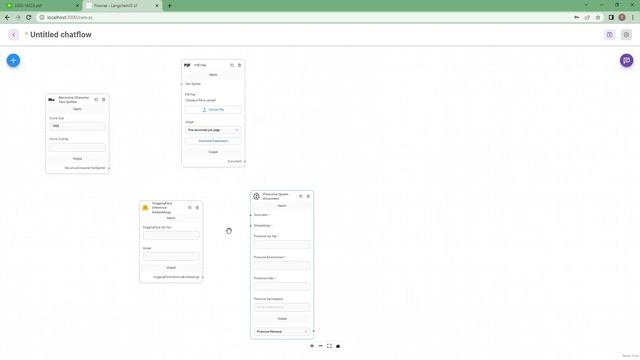Toggle canvas interactivity lock control
Screen dimensions: 640x360
(x=338, y=346)
